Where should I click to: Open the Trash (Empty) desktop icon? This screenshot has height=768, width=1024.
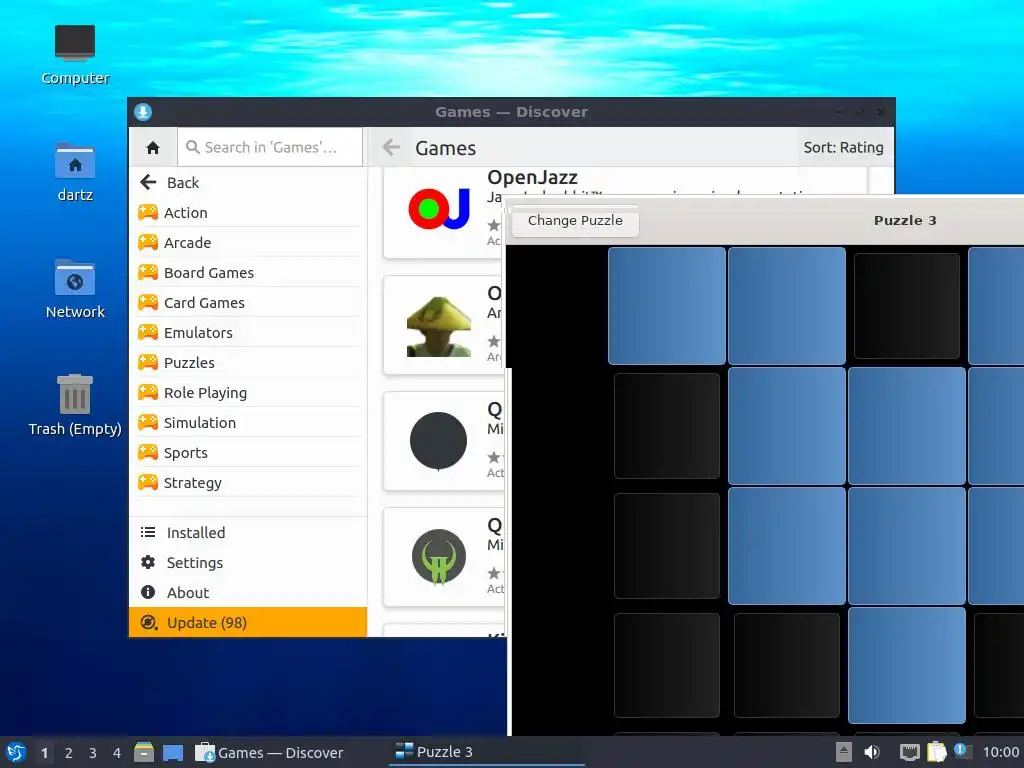(75, 405)
